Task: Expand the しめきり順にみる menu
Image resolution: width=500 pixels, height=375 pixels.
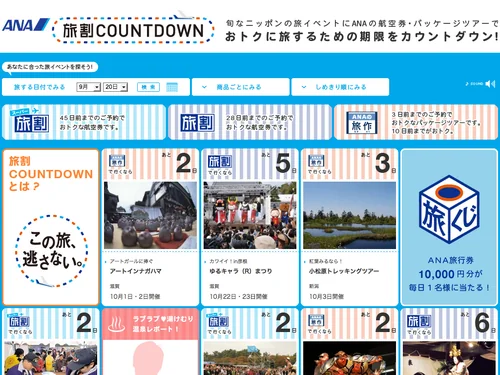Action: pos(340,87)
